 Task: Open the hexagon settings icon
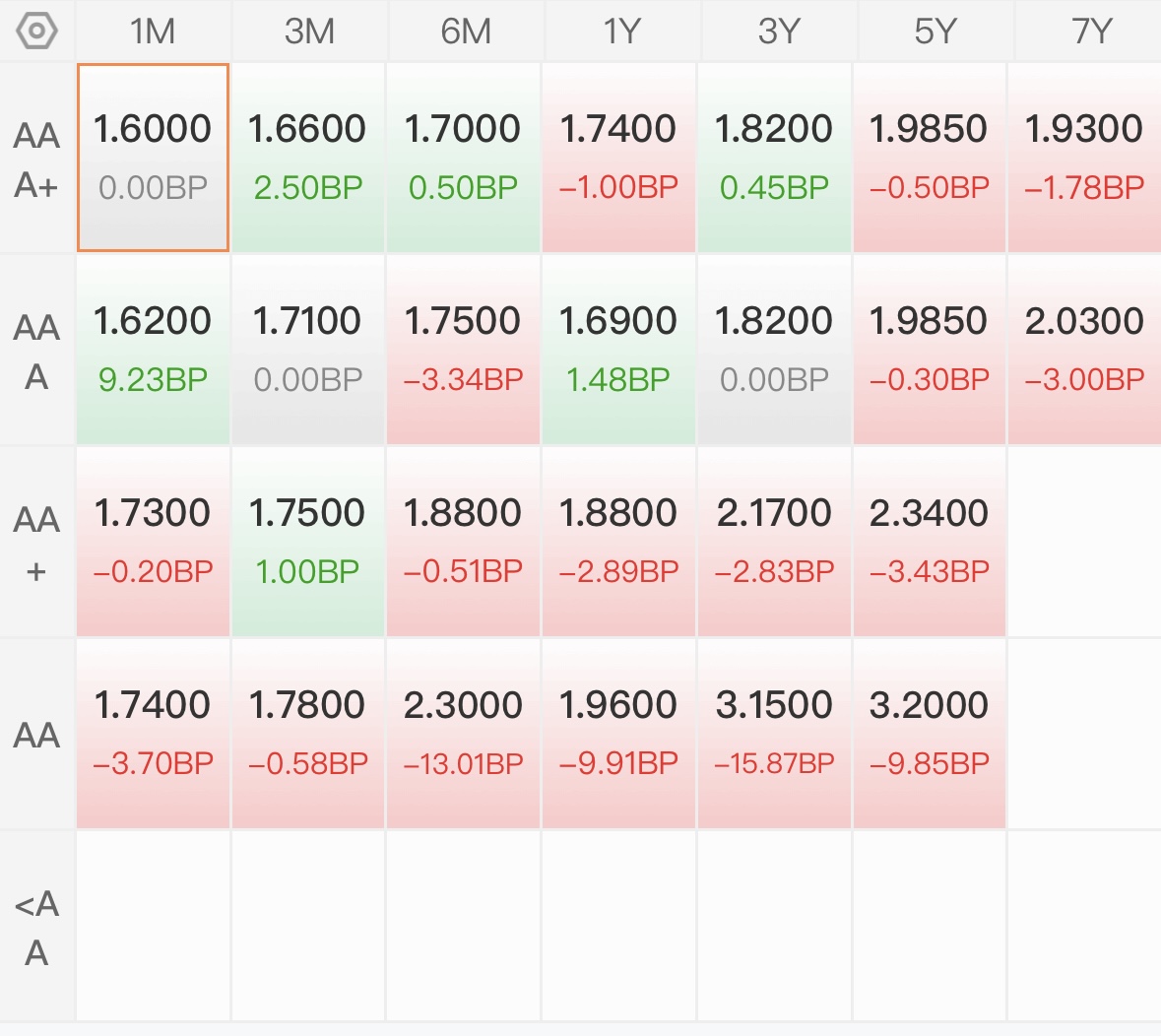click(x=36, y=32)
